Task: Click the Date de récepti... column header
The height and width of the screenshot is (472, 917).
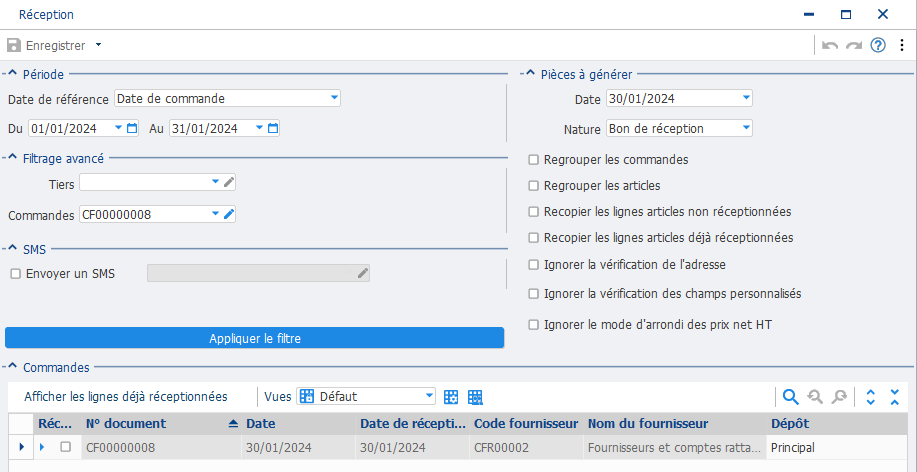Action: (412, 423)
